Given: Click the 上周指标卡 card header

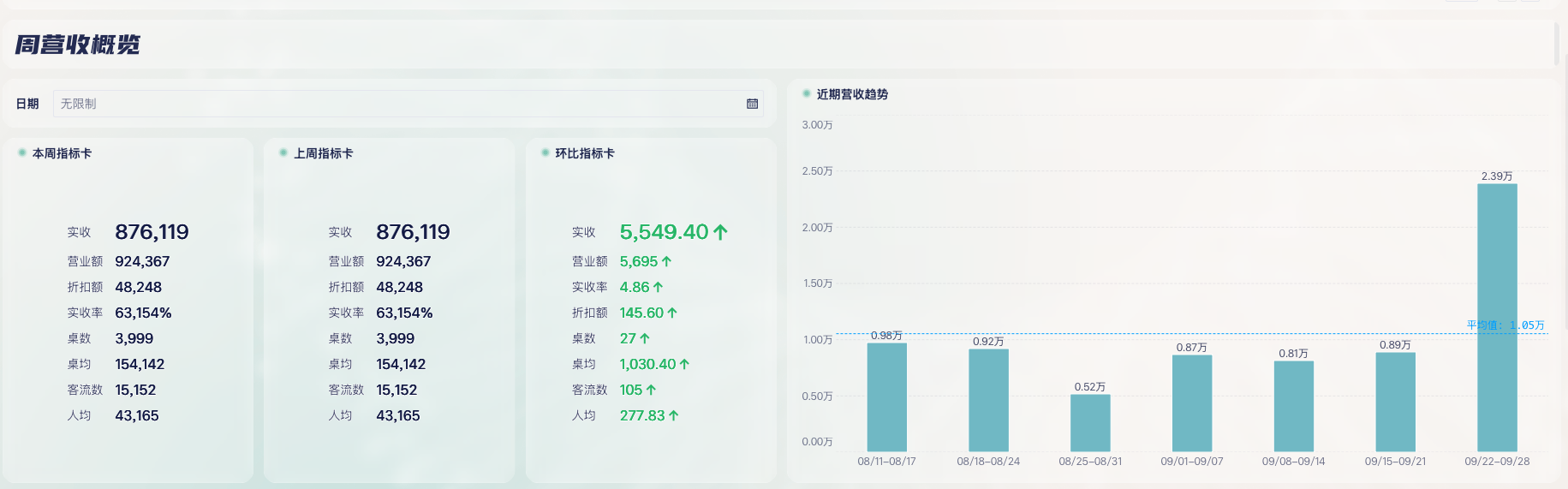Looking at the screenshot, I should tap(323, 153).
